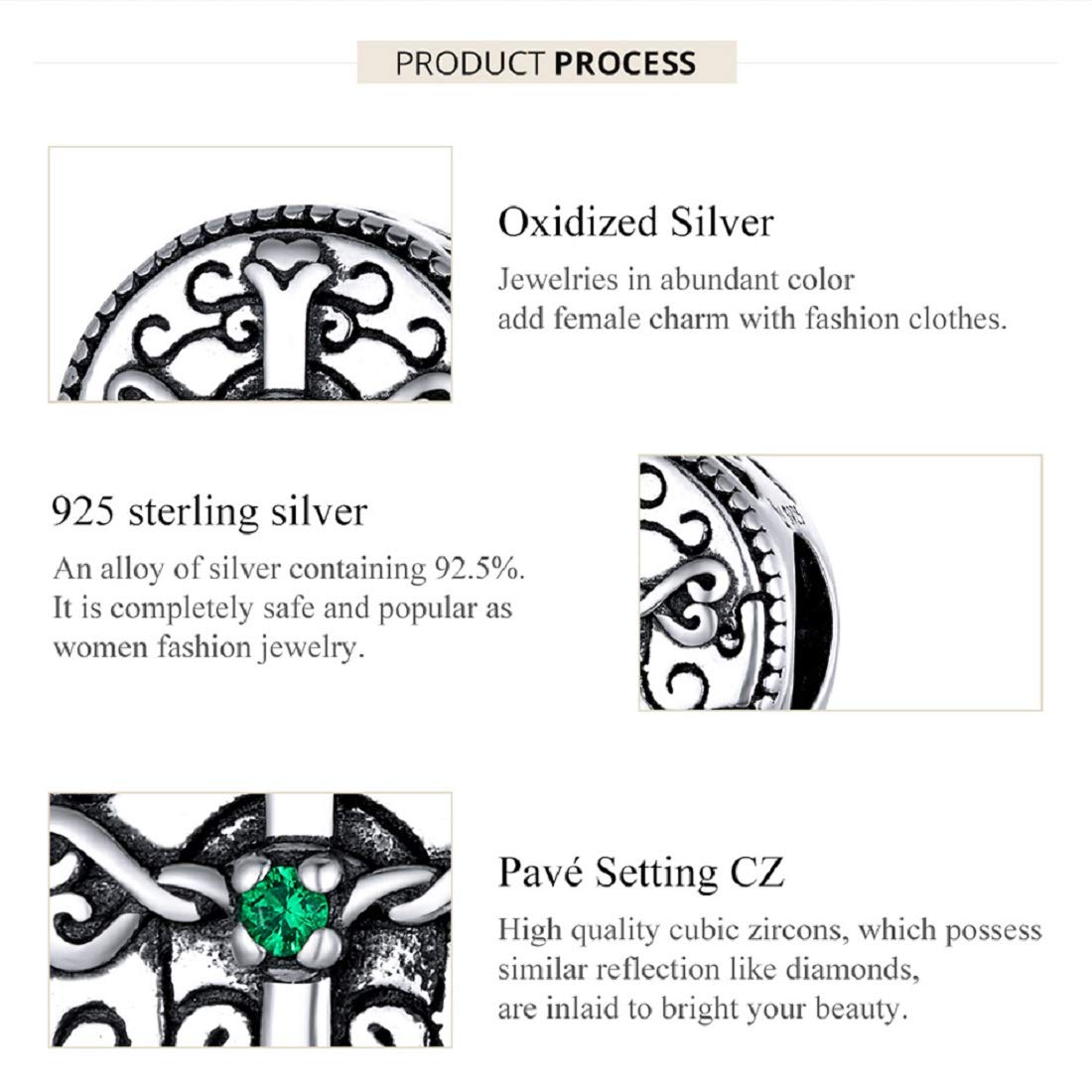Select the "Pavé Setting CZ" heading
The width and height of the screenshot is (1092, 1092).
pyautogui.click(x=641, y=873)
